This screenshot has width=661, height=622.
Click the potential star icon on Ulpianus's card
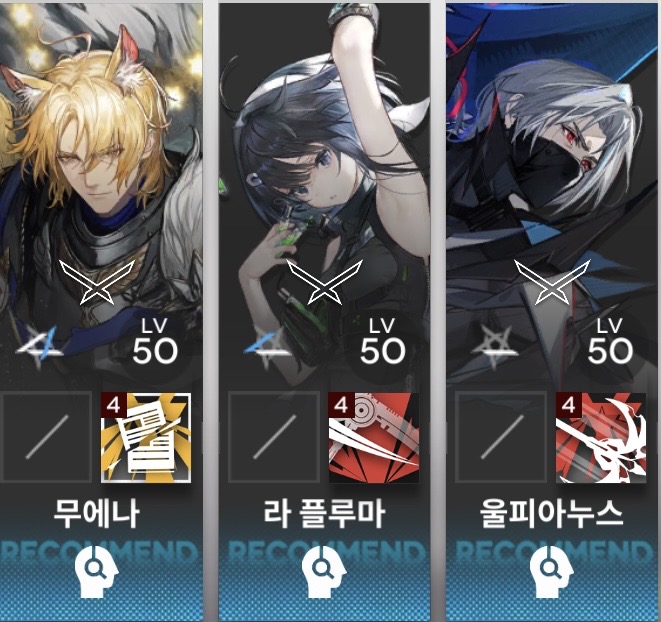click(x=494, y=346)
